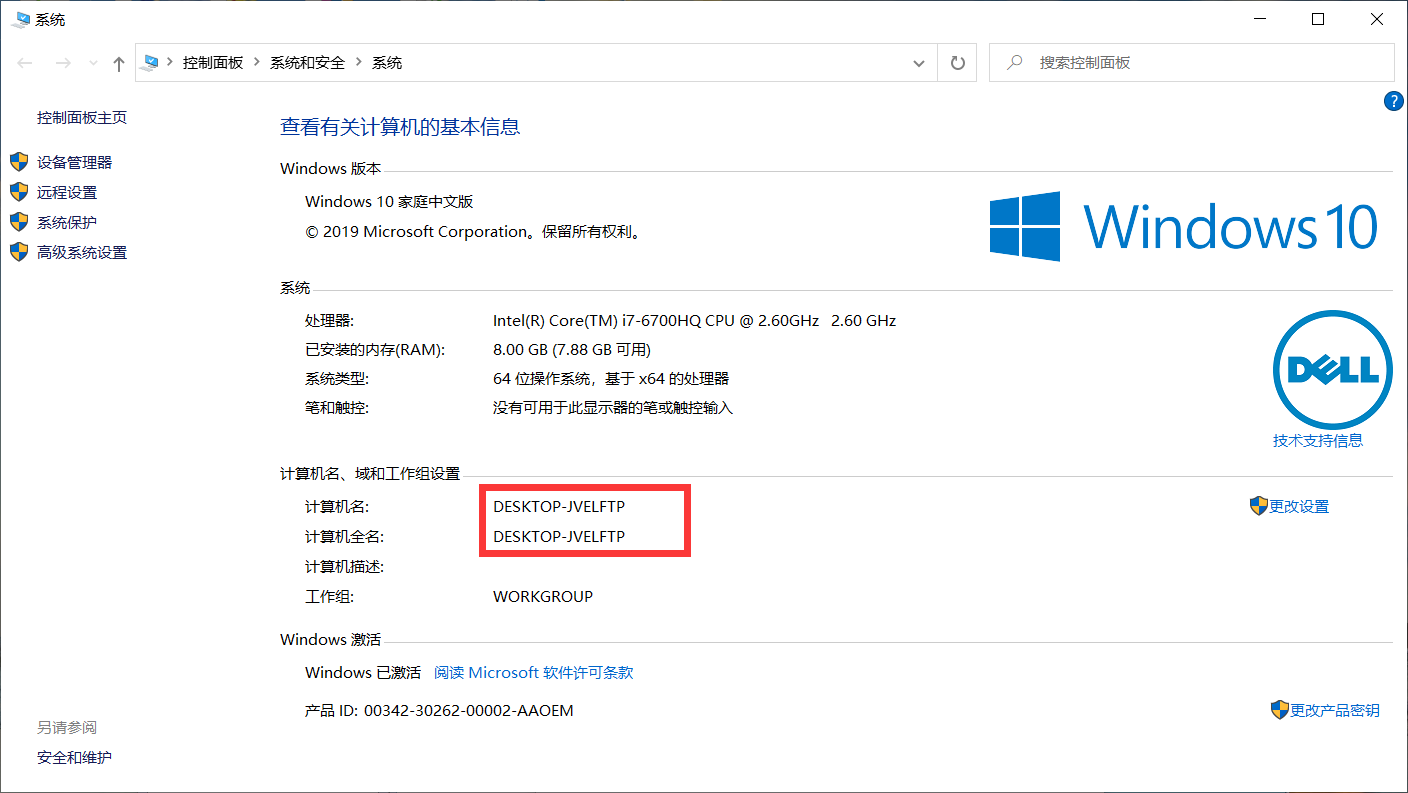Open 控制面板主页 link
Image resolution: width=1408 pixels, height=793 pixels.
click(x=82, y=117)
